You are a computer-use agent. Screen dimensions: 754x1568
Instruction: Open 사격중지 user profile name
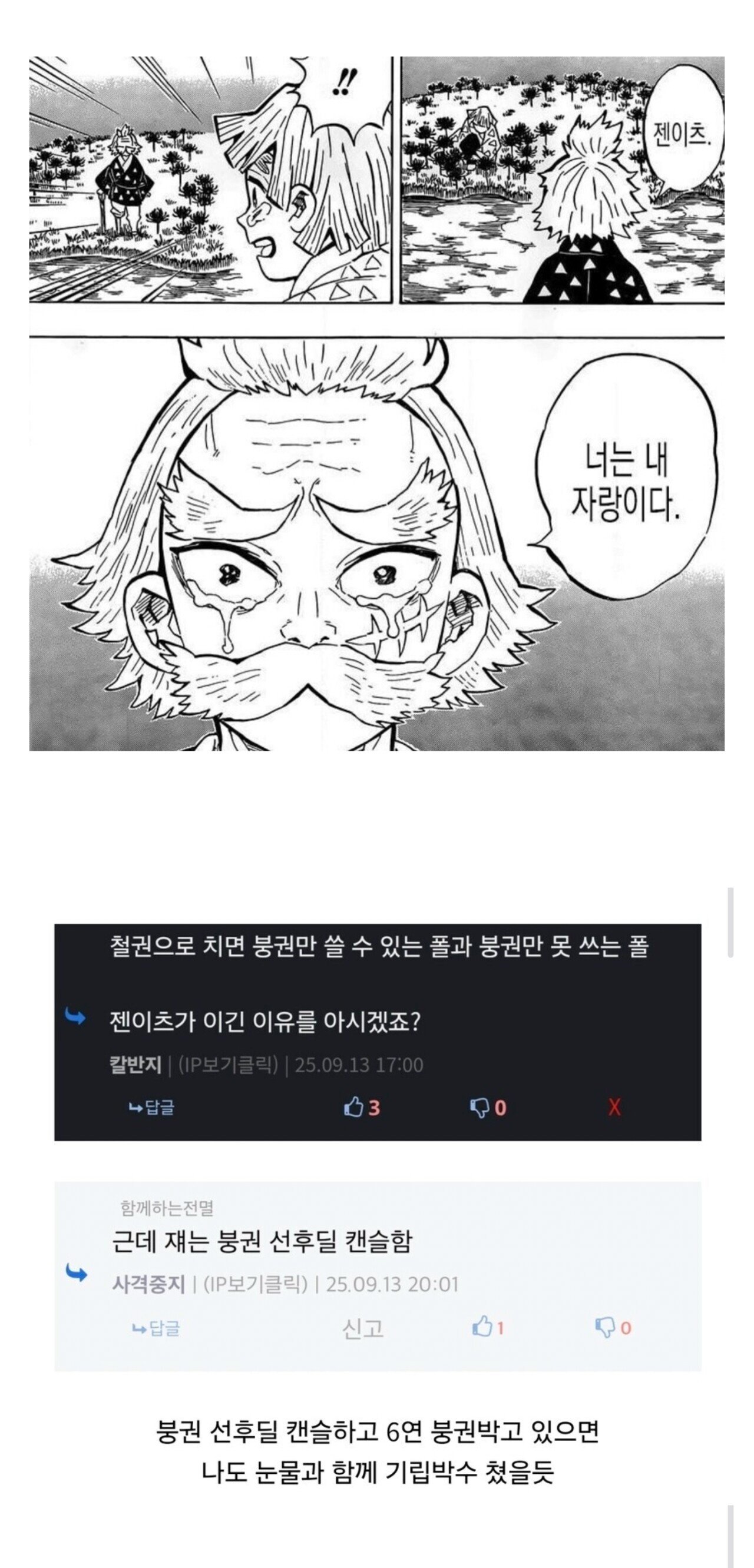pyautogui.click(x=148, y=1284)
